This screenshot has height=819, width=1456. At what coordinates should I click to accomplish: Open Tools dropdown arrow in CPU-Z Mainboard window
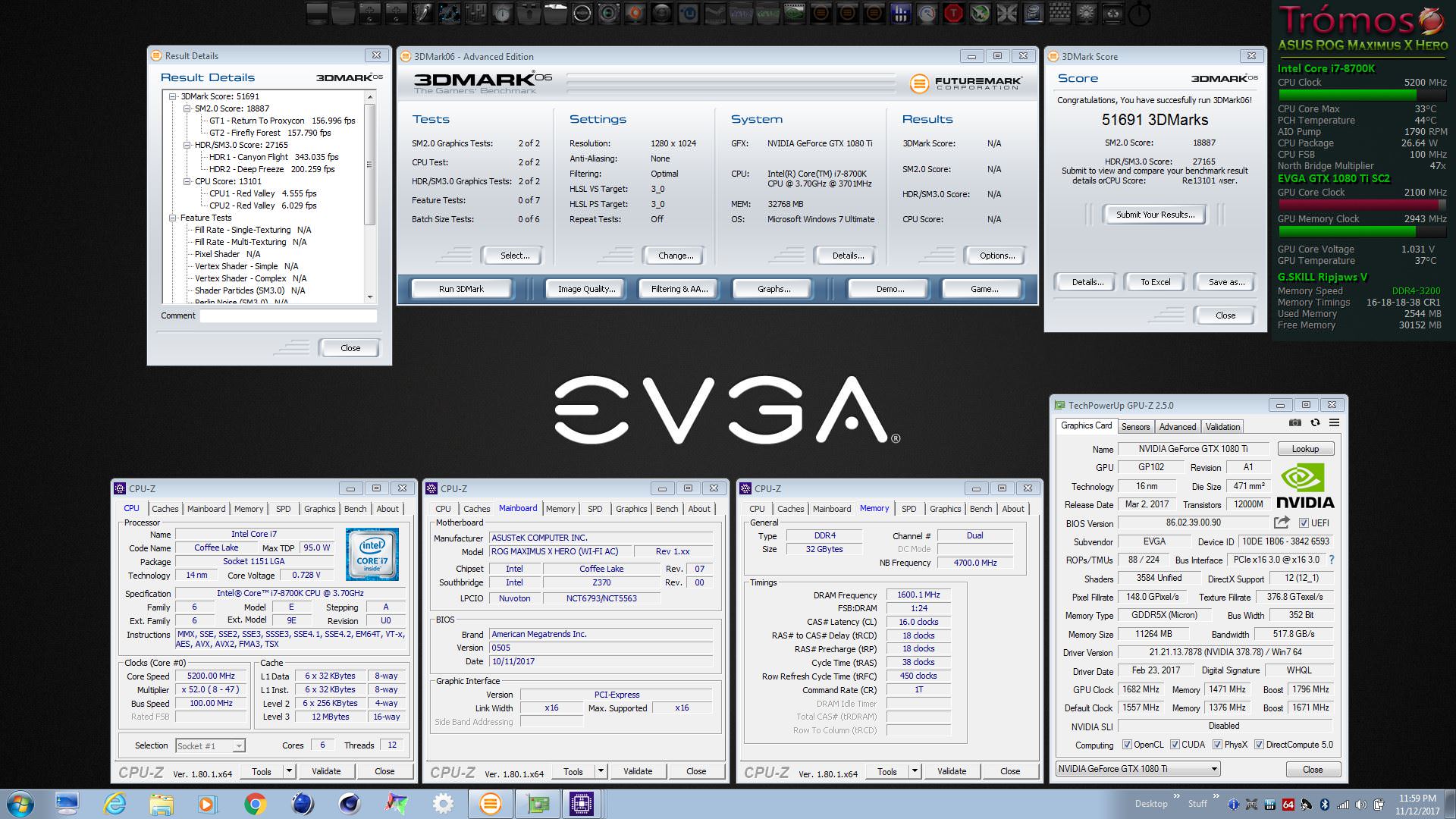click(x=600, y=771)
